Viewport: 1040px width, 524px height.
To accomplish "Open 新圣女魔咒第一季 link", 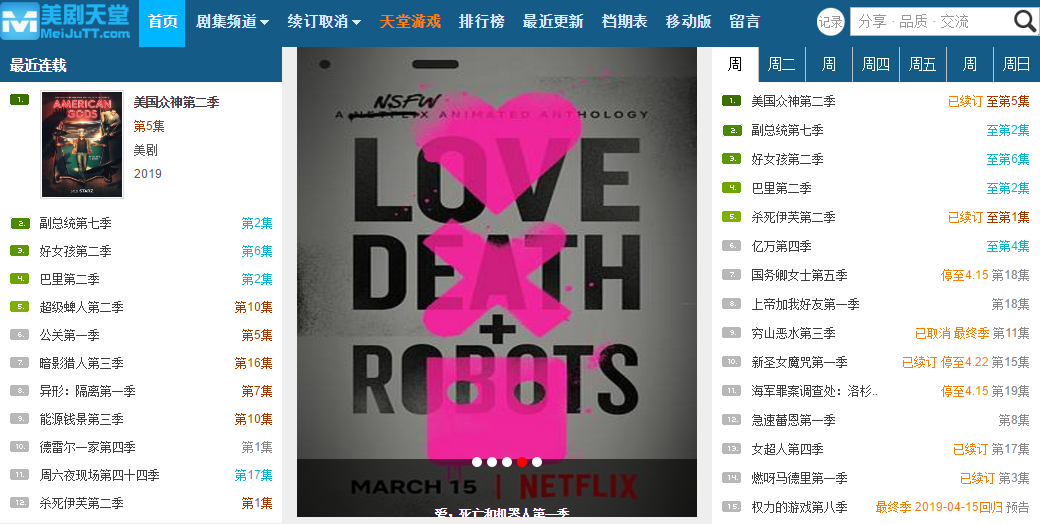I will (799, 362).
